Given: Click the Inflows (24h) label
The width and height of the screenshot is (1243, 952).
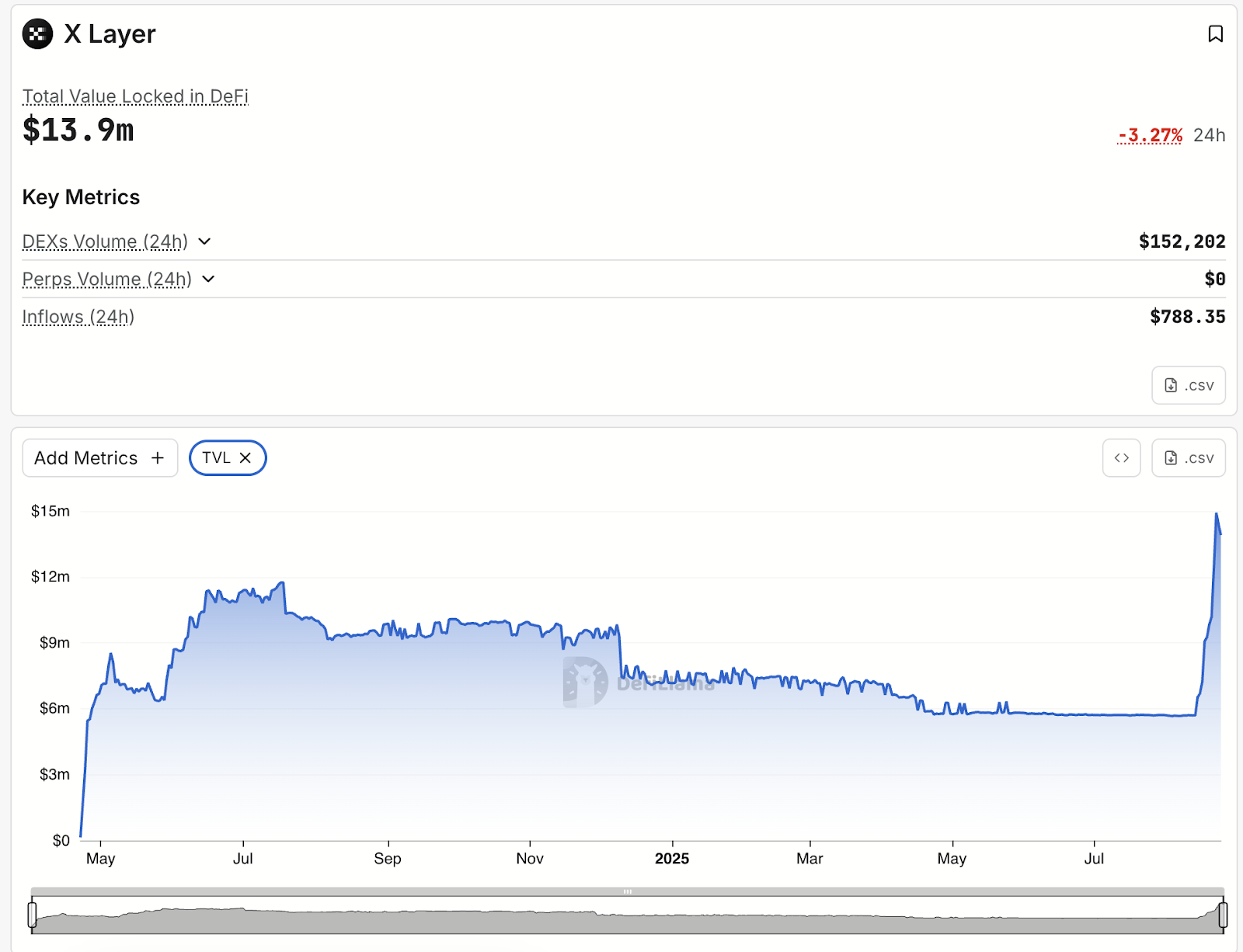Looking at the screenshot, I should pyautogui.click(x=78, y=317).
